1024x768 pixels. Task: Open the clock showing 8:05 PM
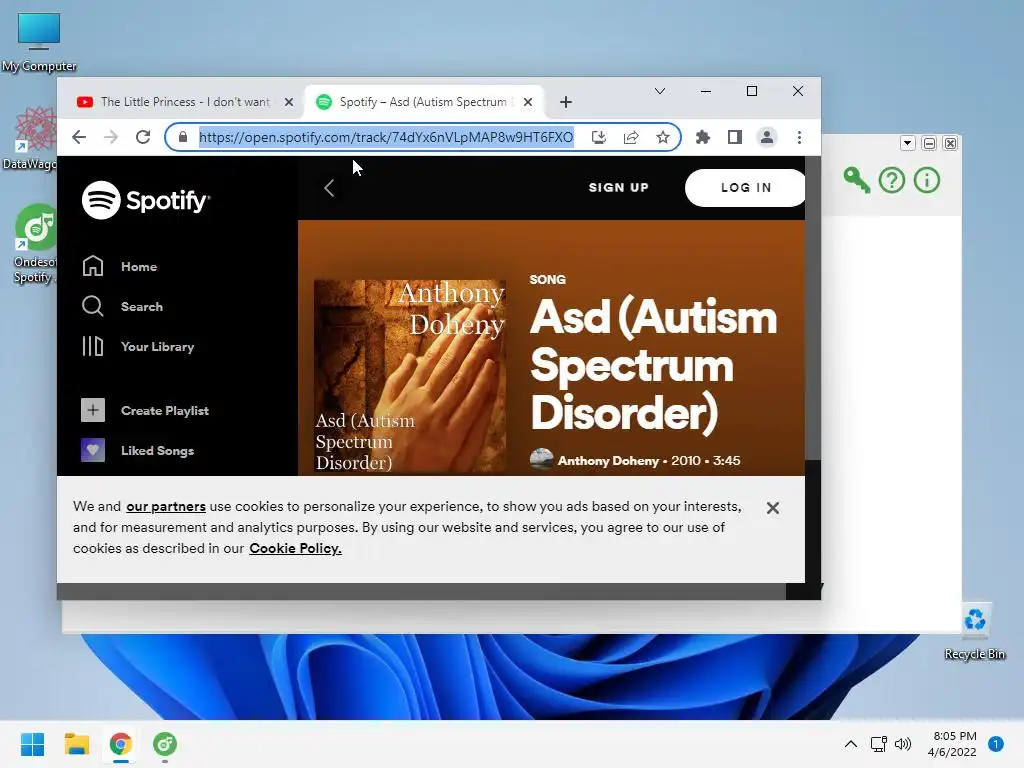(952, 744)
